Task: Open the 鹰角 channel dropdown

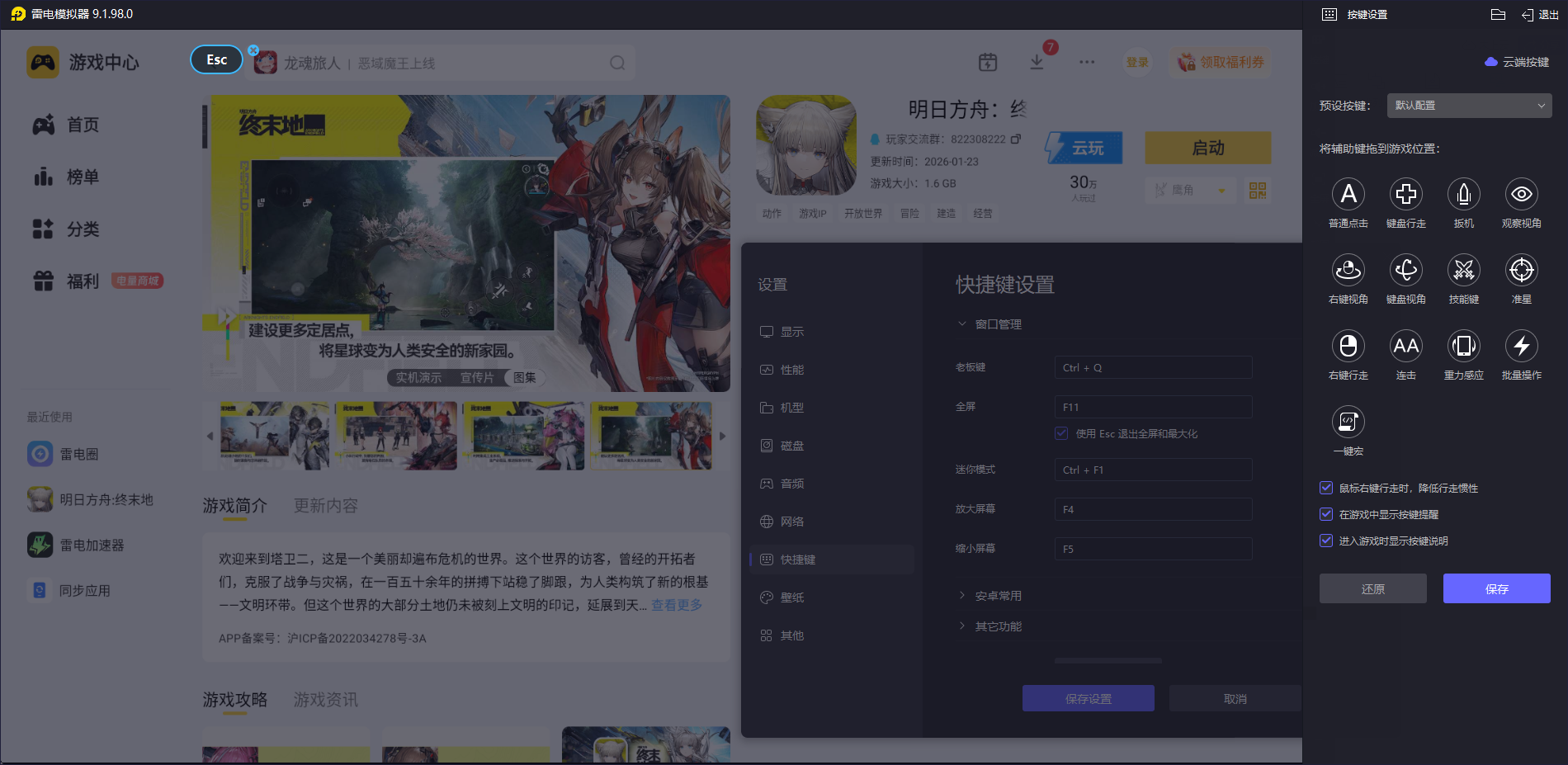Action: [x=1190, y=190]
